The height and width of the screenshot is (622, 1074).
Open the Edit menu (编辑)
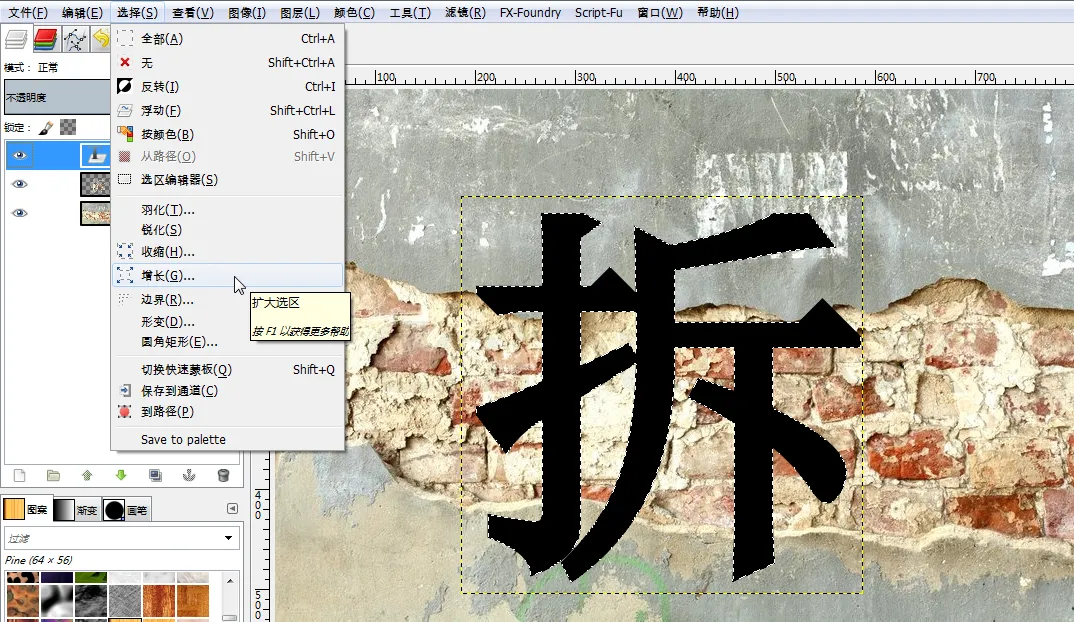click(x=82, y=12)
